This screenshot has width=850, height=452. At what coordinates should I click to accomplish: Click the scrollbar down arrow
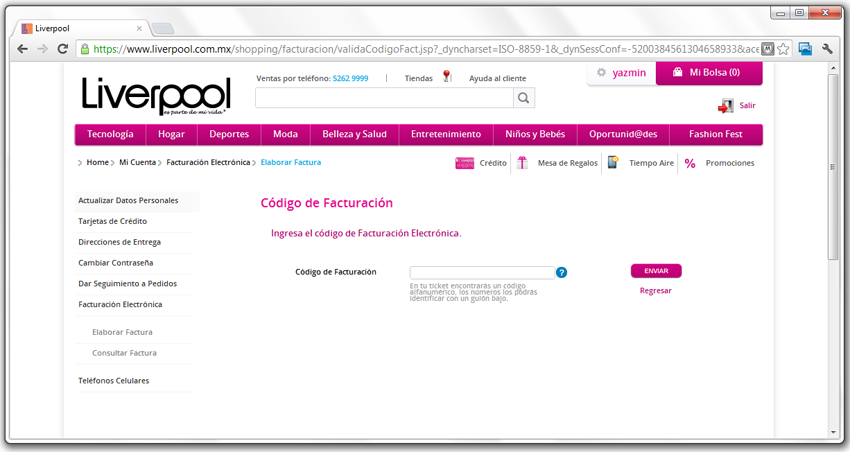tap(833, 432)
